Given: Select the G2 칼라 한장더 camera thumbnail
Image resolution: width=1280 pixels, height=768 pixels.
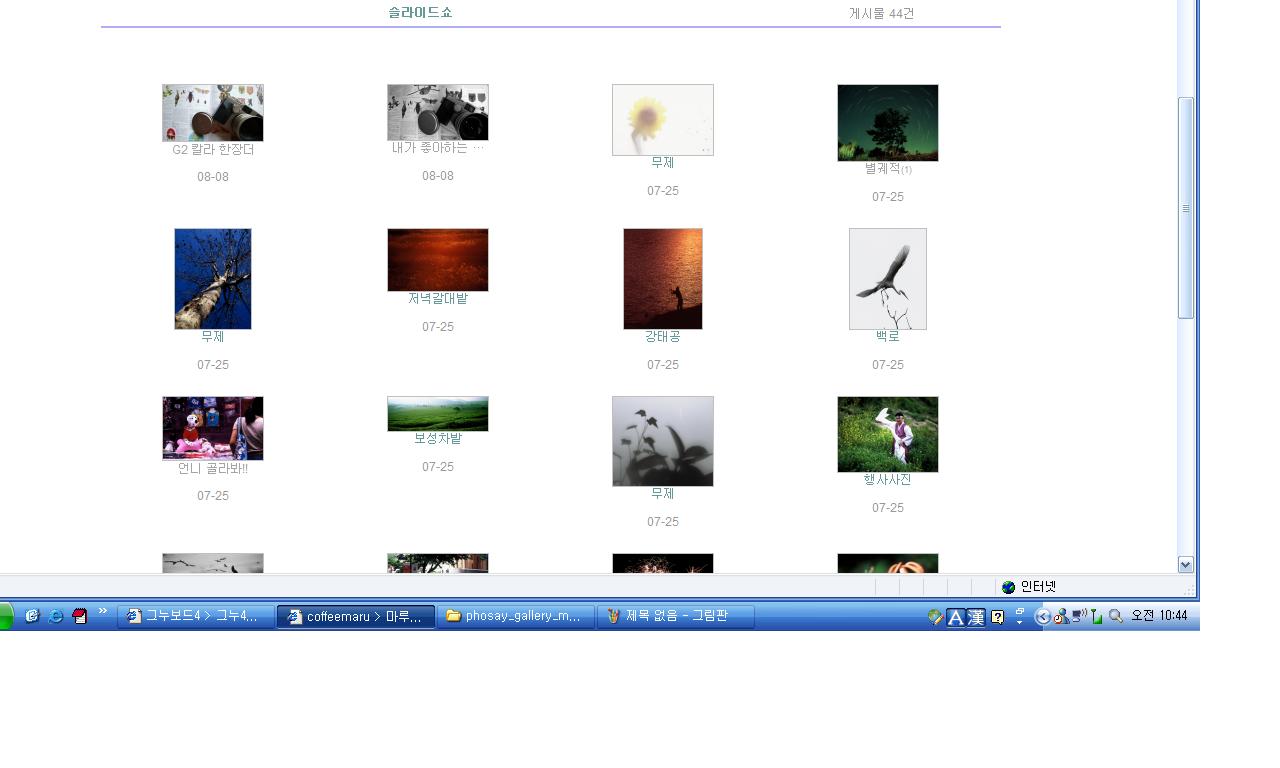Looking at the screenshot, I should click(x=213, y=113).
